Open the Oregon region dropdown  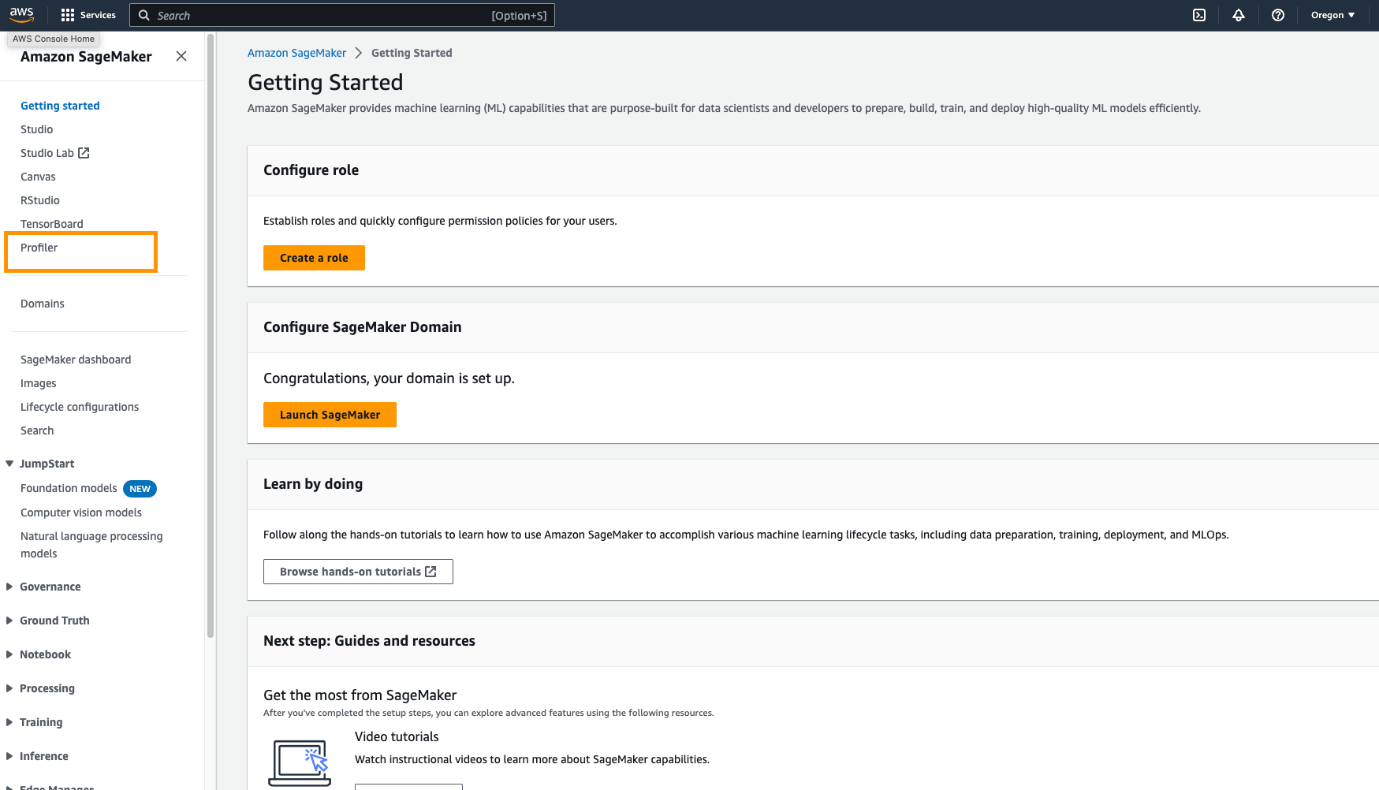1333,15
